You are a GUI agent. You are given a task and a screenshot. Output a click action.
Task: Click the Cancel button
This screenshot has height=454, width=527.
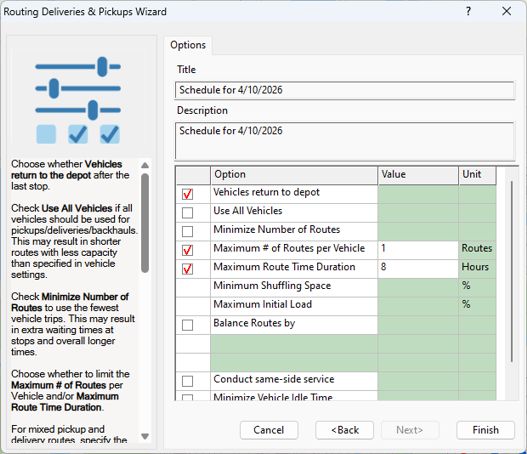(x=269, y=430)
